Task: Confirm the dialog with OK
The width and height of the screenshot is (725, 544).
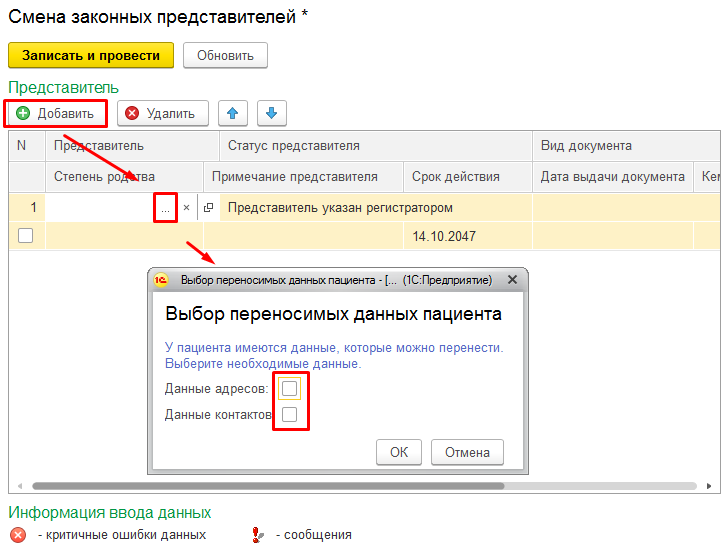Action: 399,452
